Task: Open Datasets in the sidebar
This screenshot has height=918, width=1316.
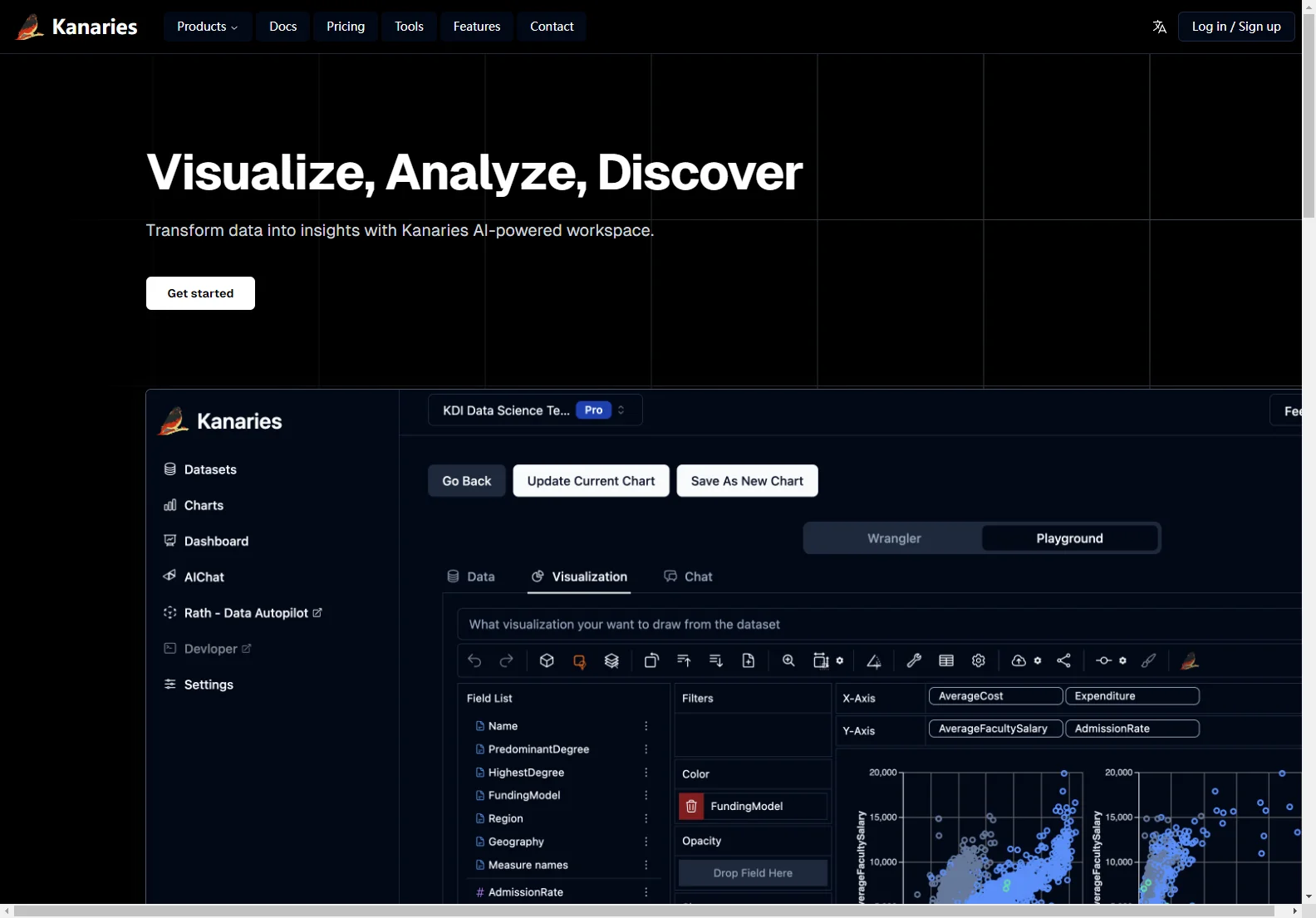Action: 200,469
